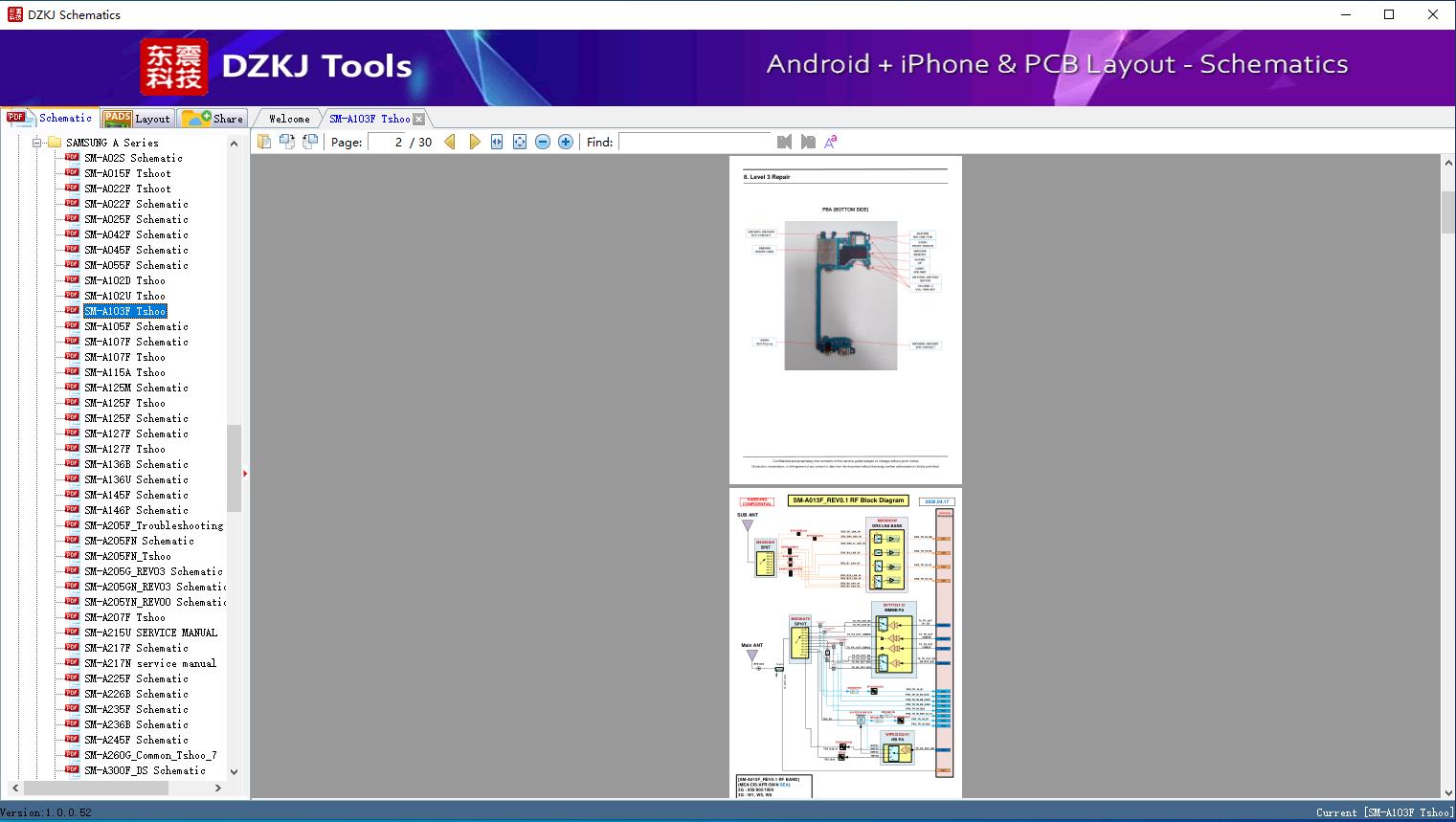The height and width of the screenshot is (822, 1456).
Task: Select SM-A225F Schematic
Action: pos(136,678)
